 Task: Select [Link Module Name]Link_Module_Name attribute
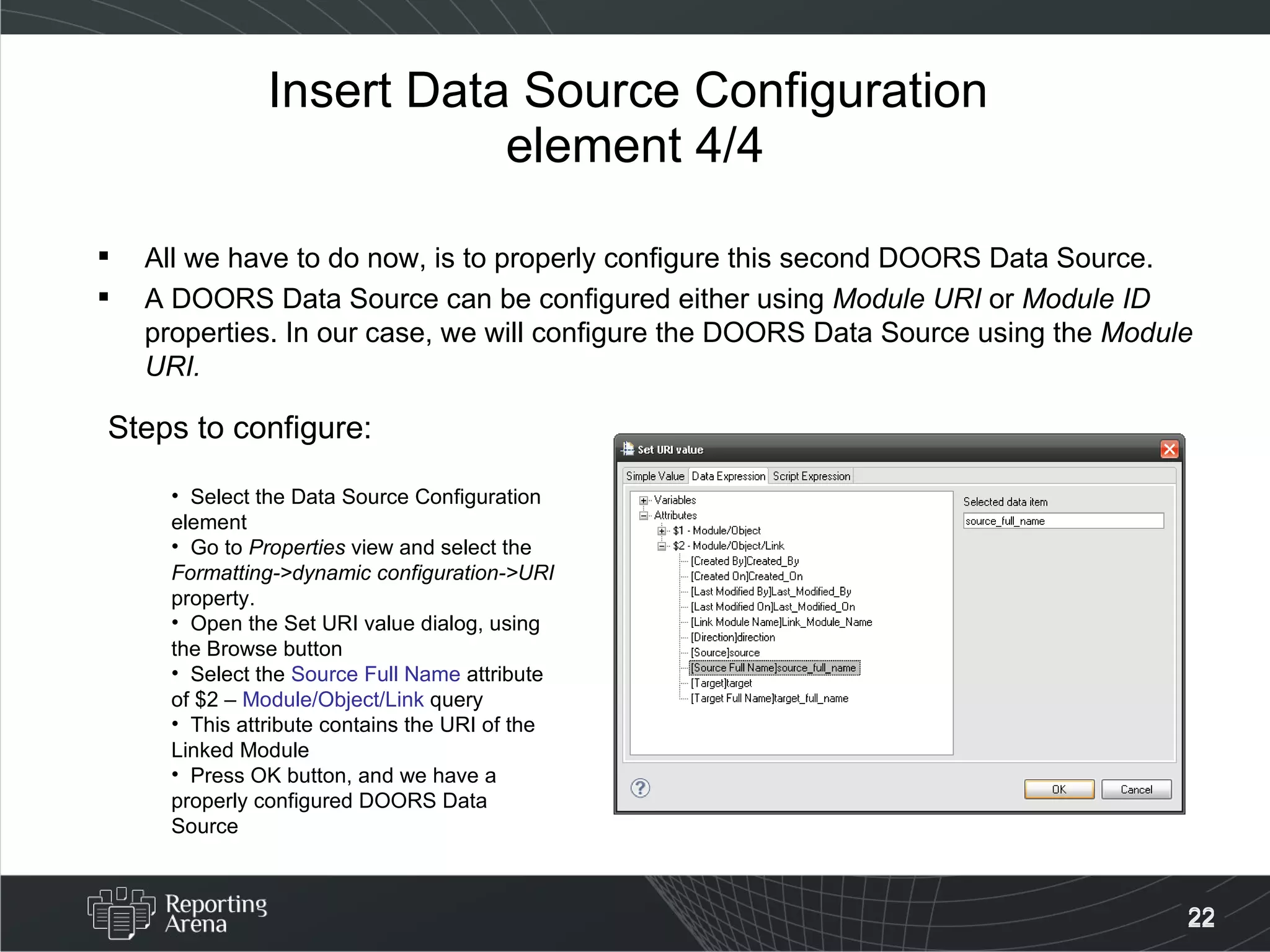[x=781, y=622]
